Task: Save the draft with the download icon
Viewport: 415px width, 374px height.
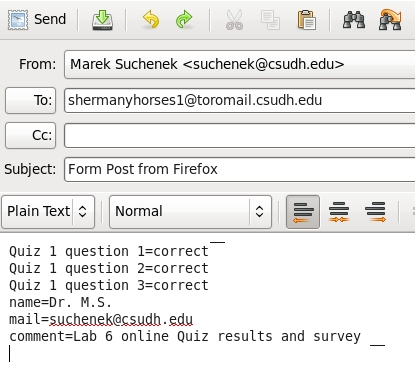Action: pyautogui.click(x=102, y=20)
